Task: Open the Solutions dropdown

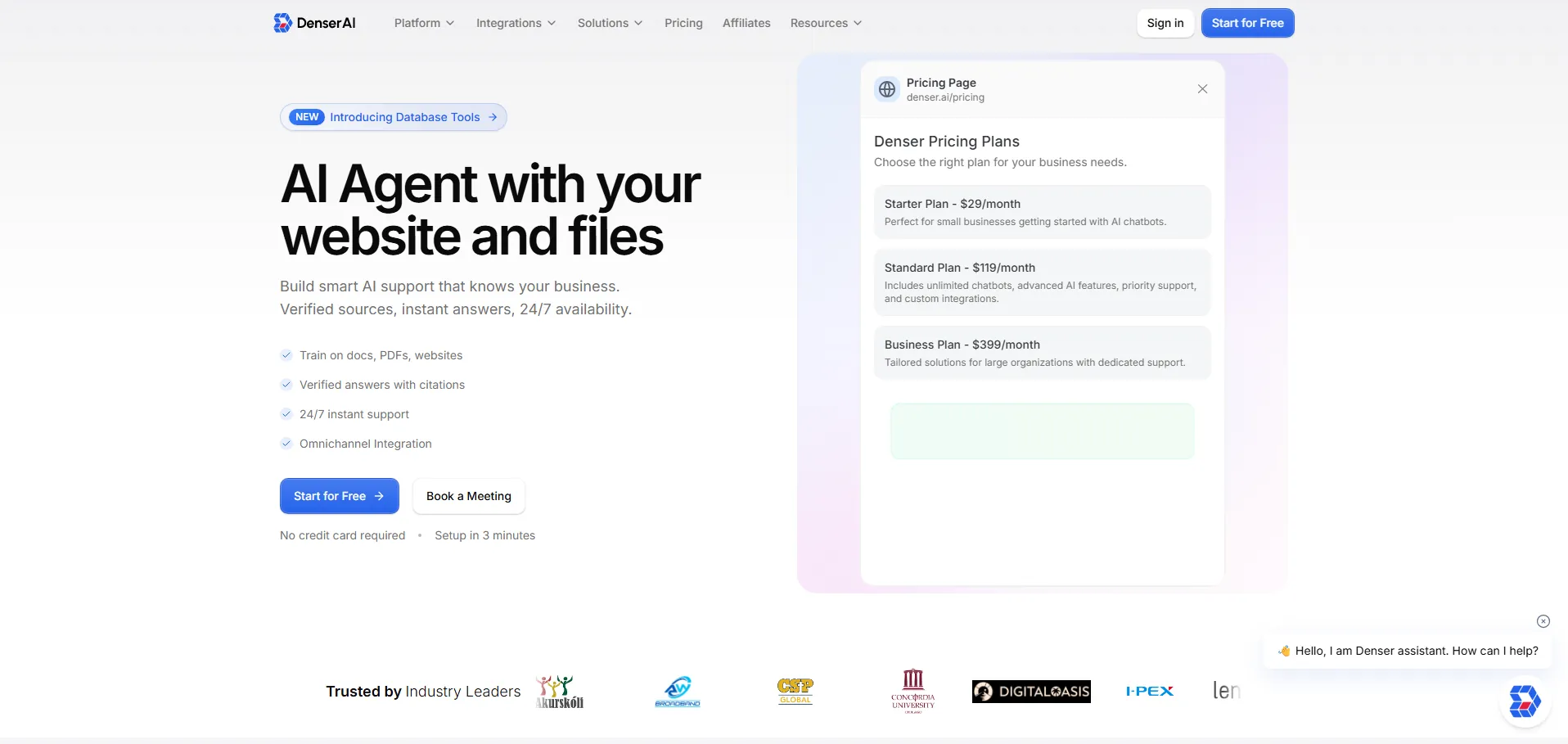Action: click(x=610, y=23)
